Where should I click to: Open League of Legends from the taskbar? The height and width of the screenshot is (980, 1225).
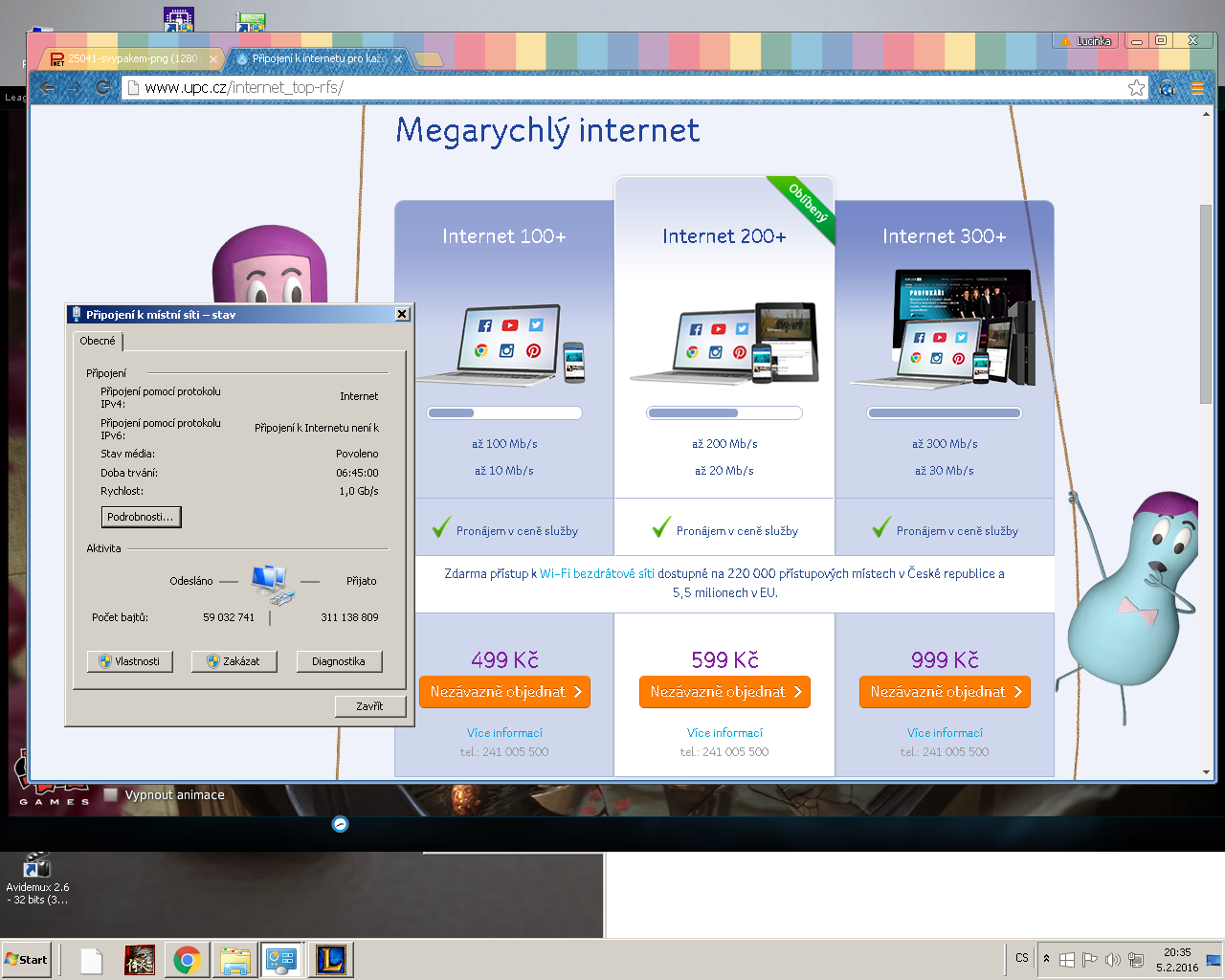(x=330, y=960)
